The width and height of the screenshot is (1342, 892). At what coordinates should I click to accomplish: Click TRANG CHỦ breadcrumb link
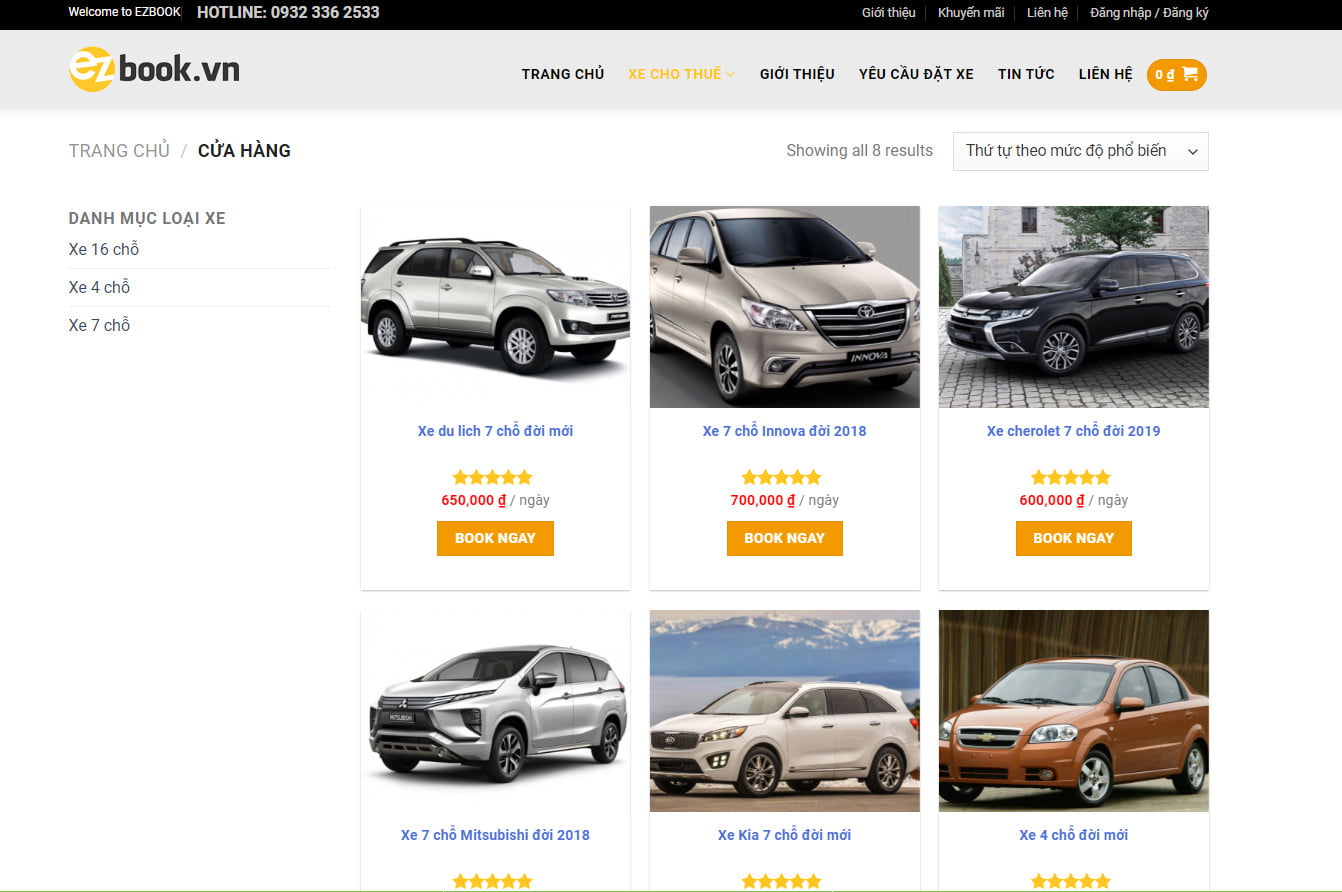coord(119,151)
